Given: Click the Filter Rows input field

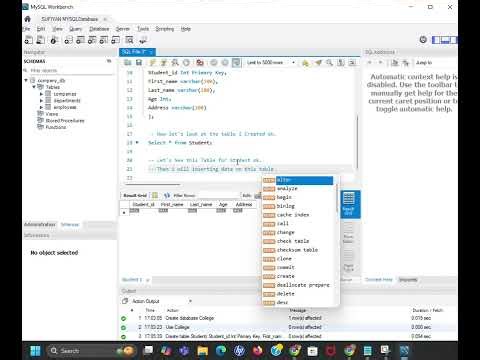Looking at the screenshot, I should click(218, 195).
